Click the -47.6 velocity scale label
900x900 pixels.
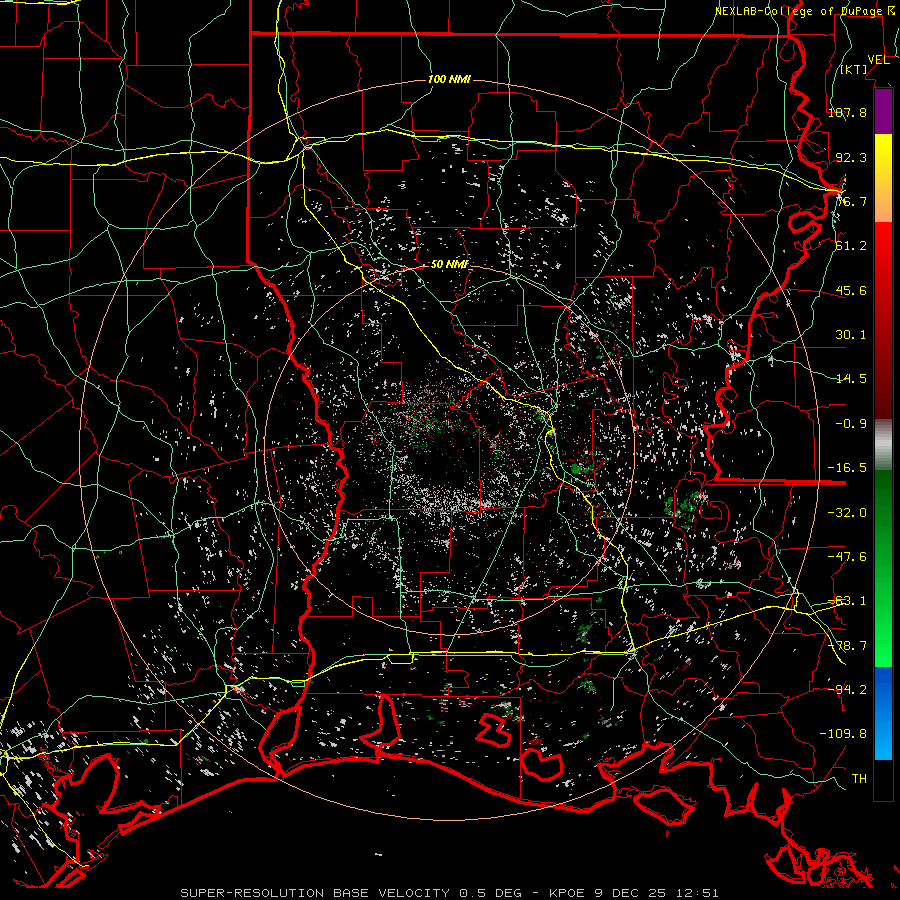(x=847, y=557)
